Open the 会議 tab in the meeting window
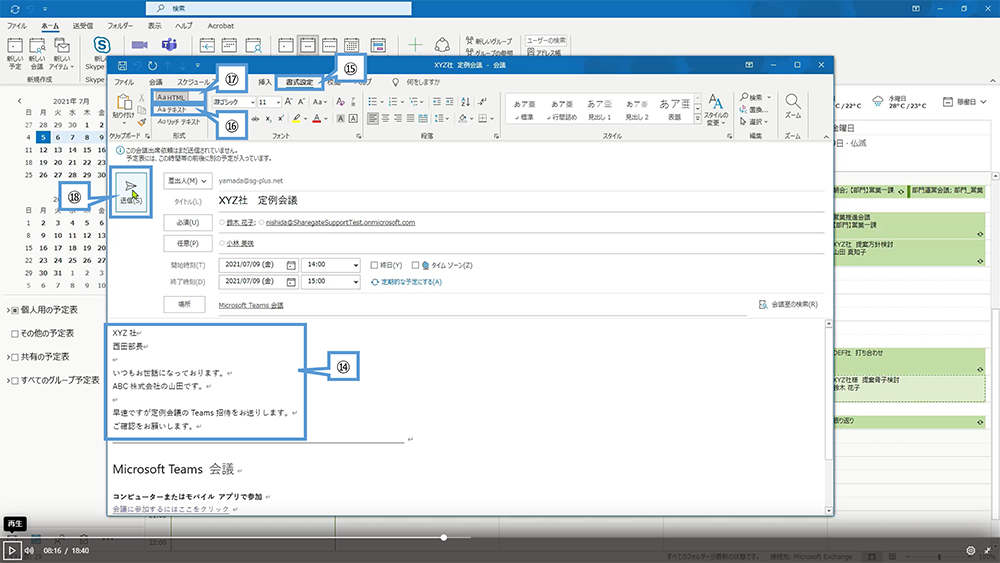This screenshot has height=563, width=1000. pyautogui.click(x=156, y=82)
